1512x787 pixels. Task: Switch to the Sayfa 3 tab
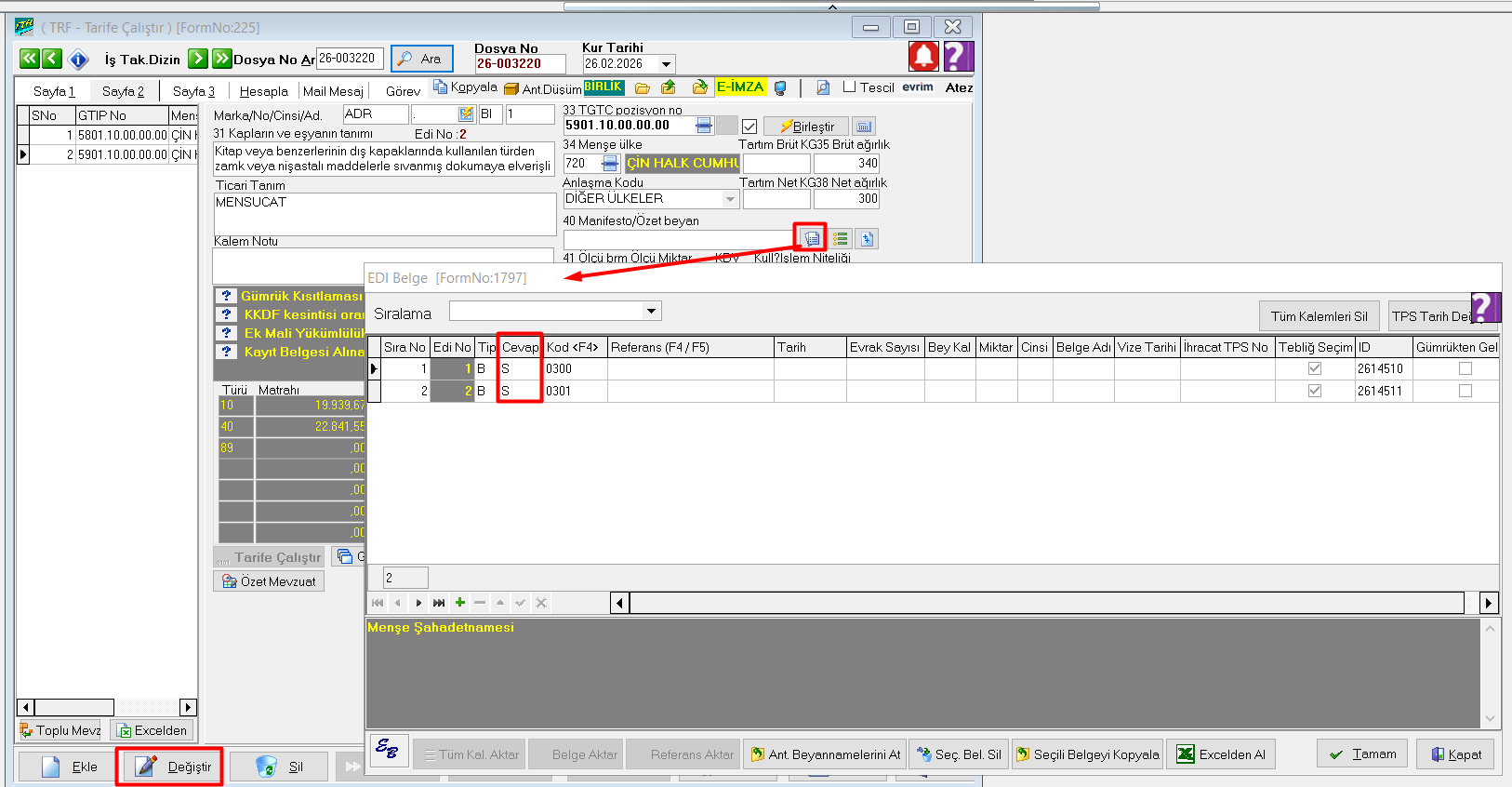tap(193, 91)
